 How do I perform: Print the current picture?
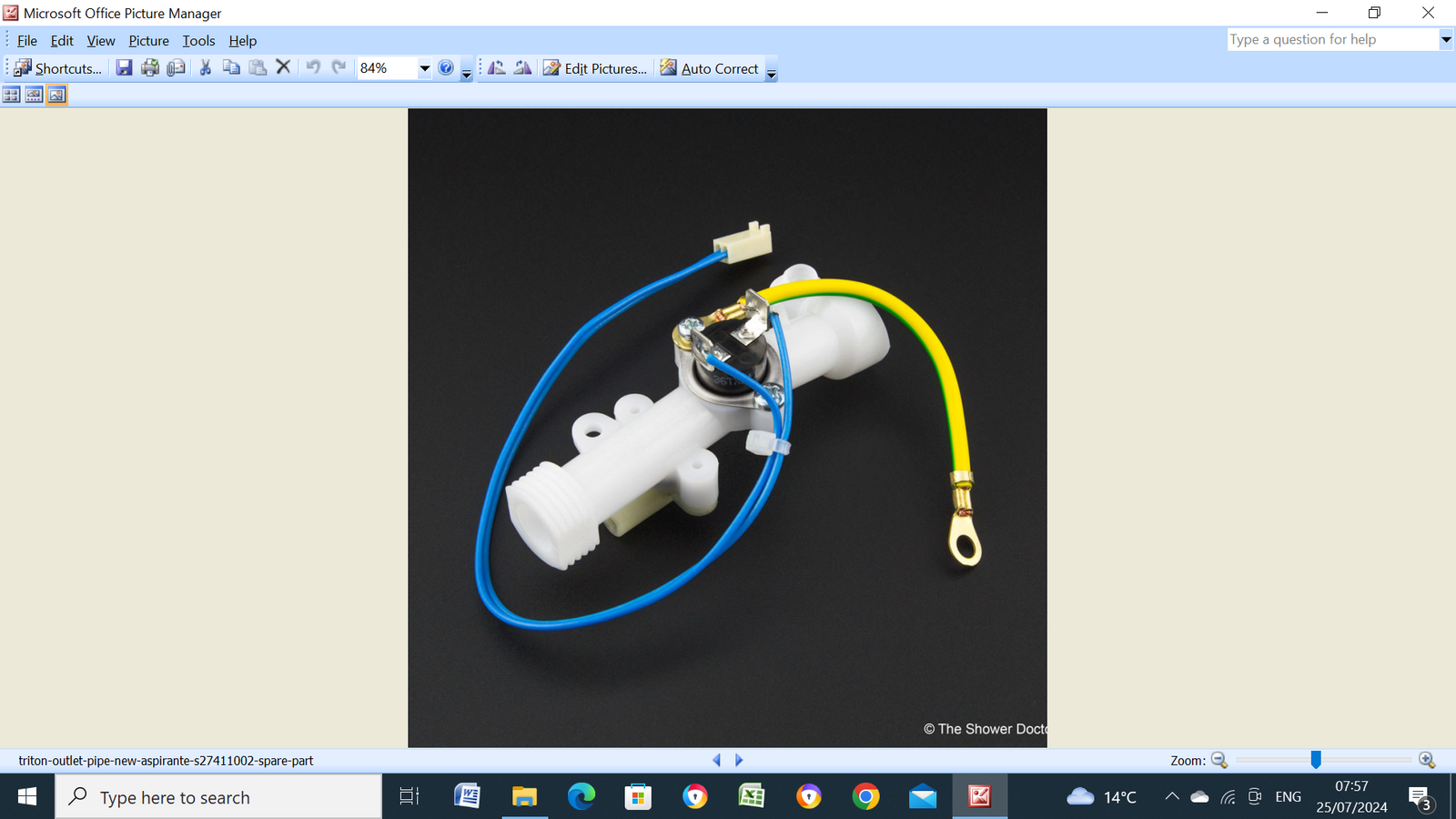[150, 68]
